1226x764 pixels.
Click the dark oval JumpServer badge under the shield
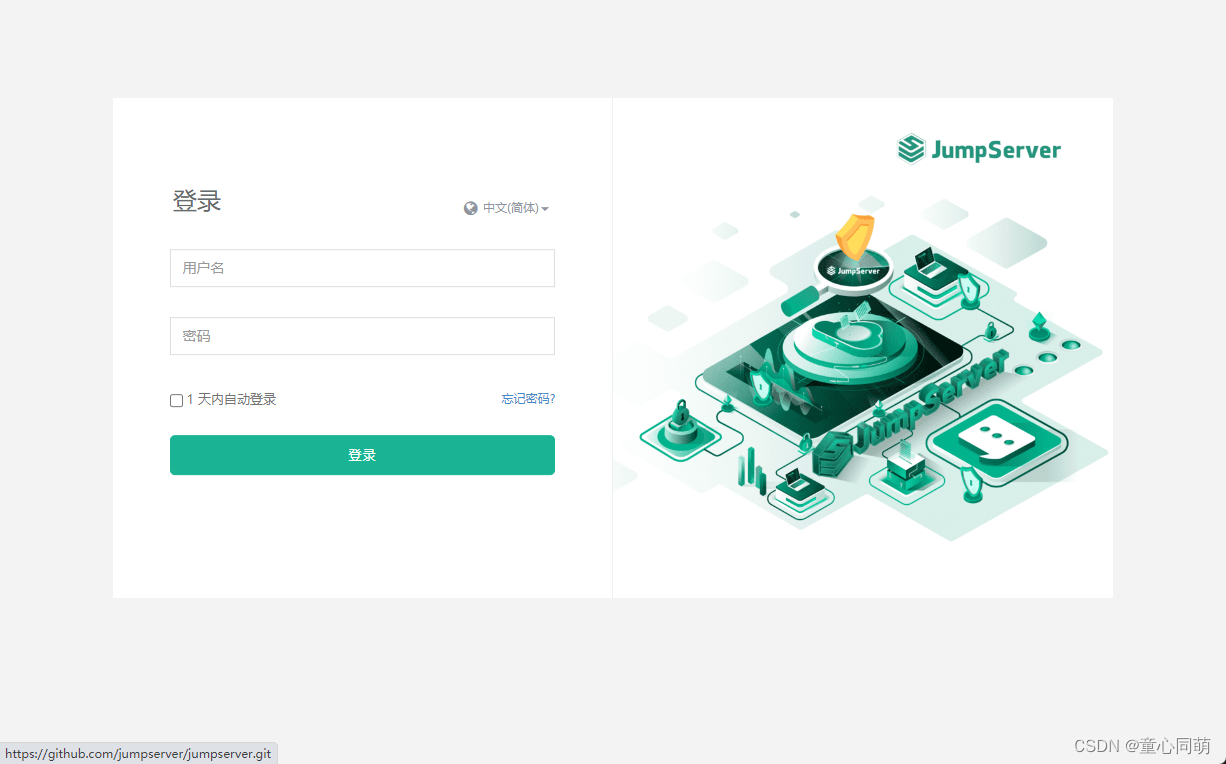coord(853,269)
